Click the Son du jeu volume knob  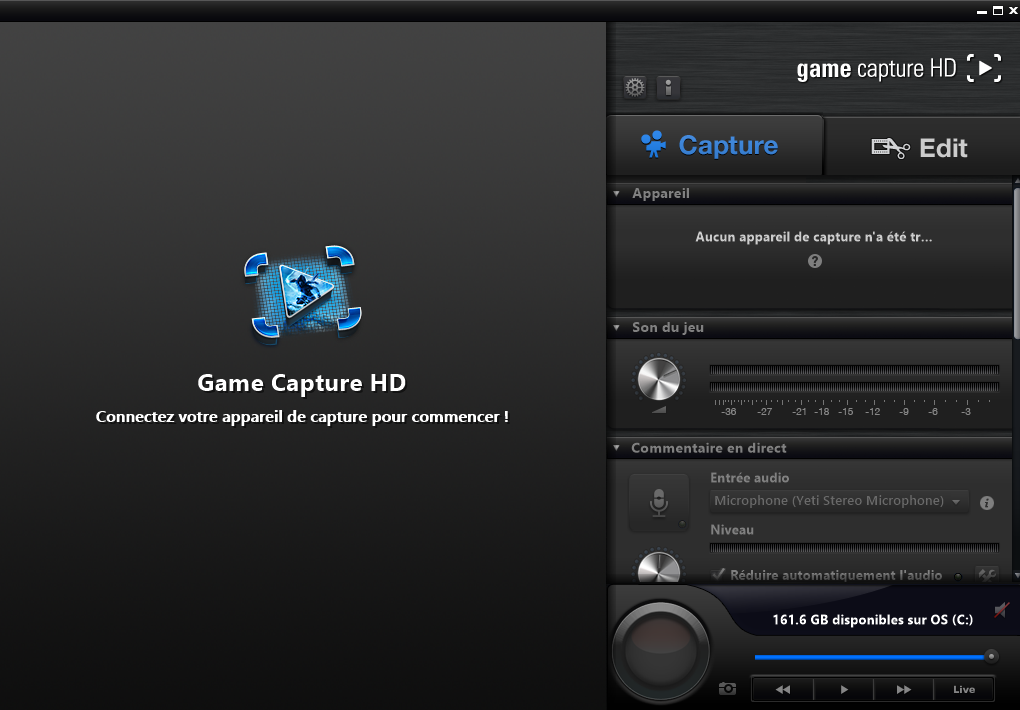pos(658,379)
